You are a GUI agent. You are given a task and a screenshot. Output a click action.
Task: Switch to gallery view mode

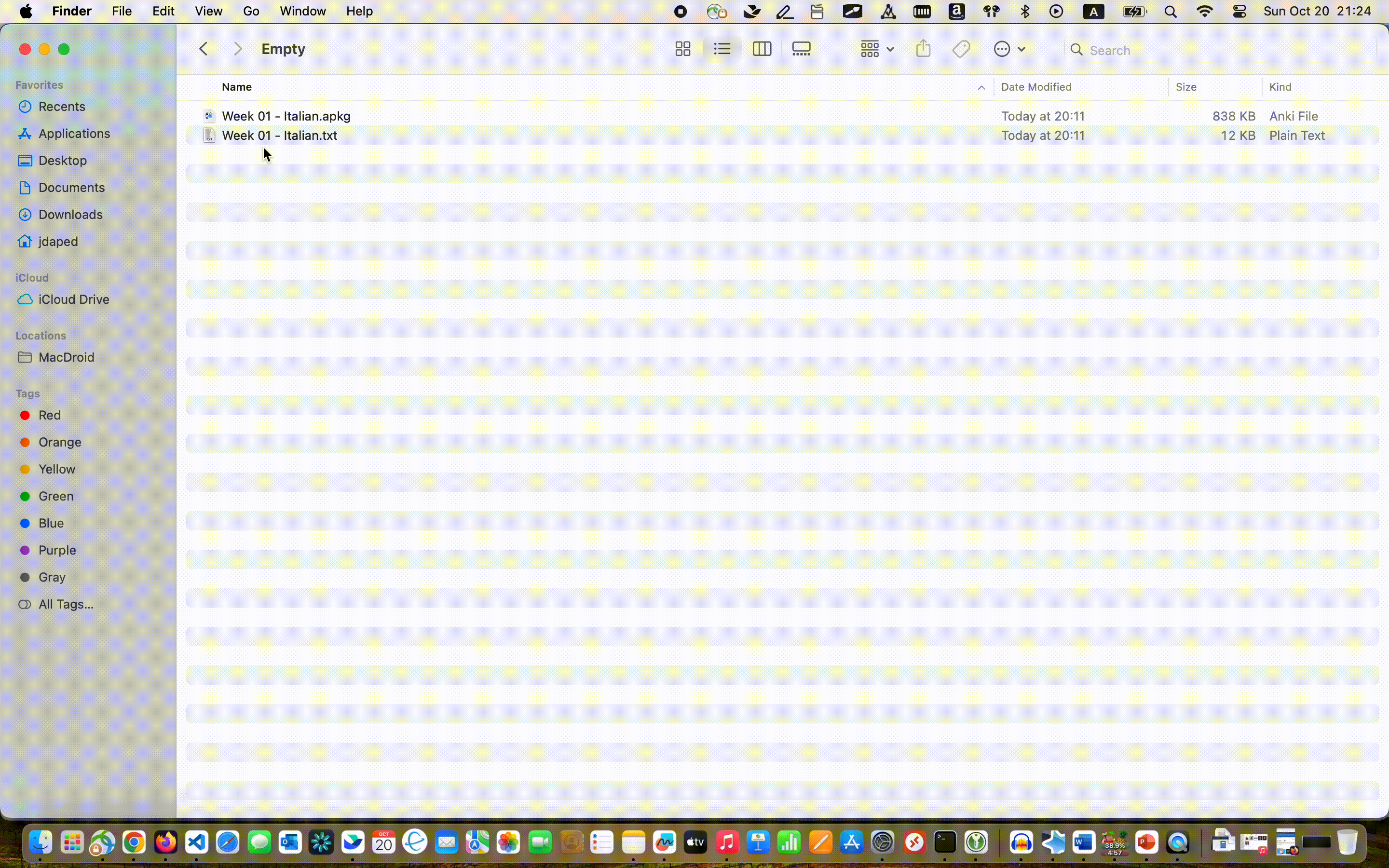coord(801,49)
